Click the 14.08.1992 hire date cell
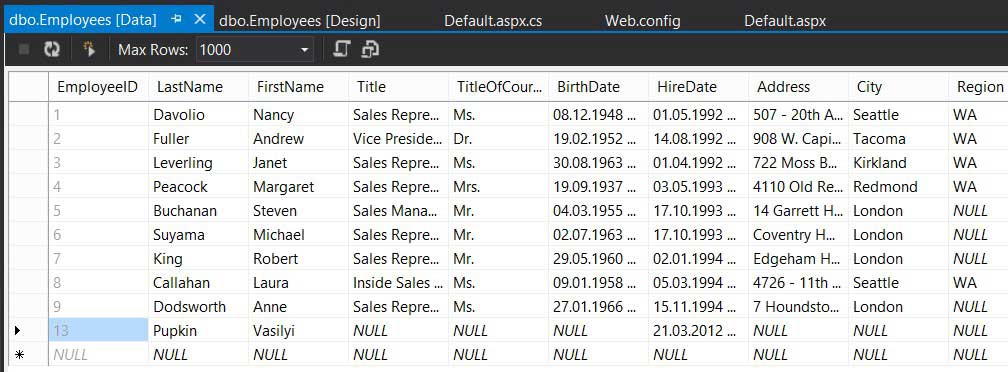The image size is (1008, 372). [x=699, y=139]
